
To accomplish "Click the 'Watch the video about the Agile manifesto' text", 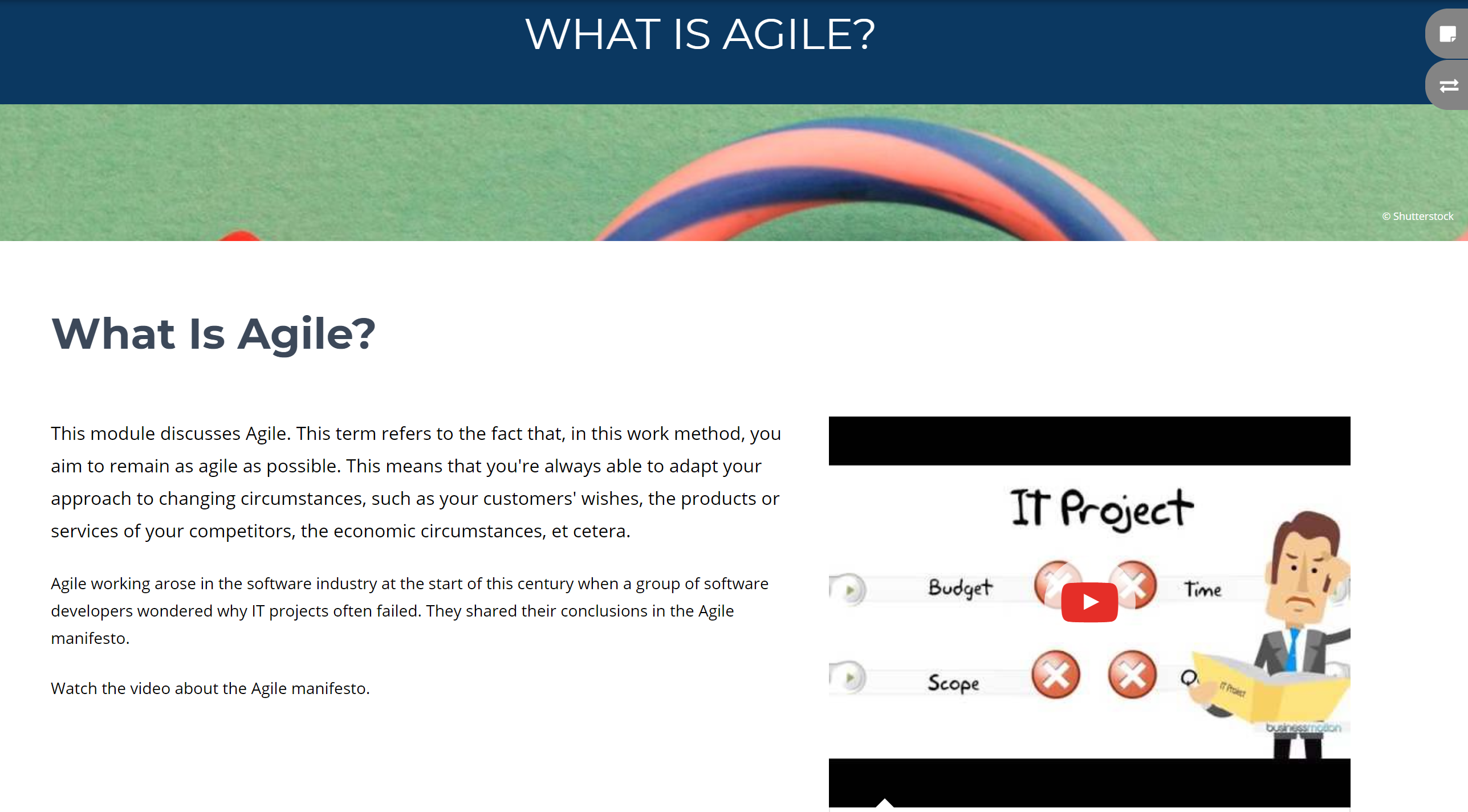I will pyautogui.click(x=210, y=688).
